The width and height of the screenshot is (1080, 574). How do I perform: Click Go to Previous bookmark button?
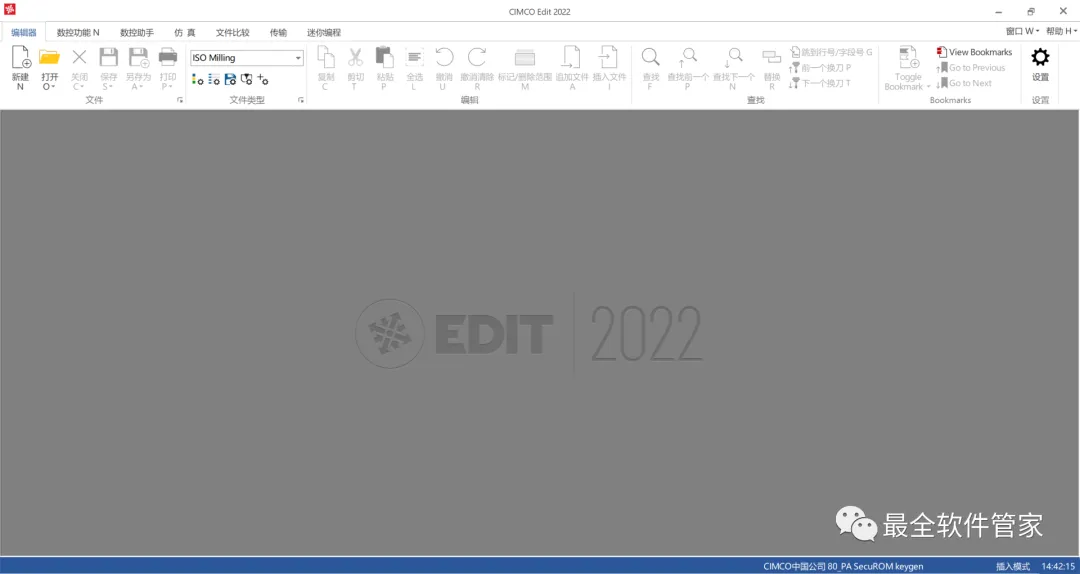coord(970,68)
